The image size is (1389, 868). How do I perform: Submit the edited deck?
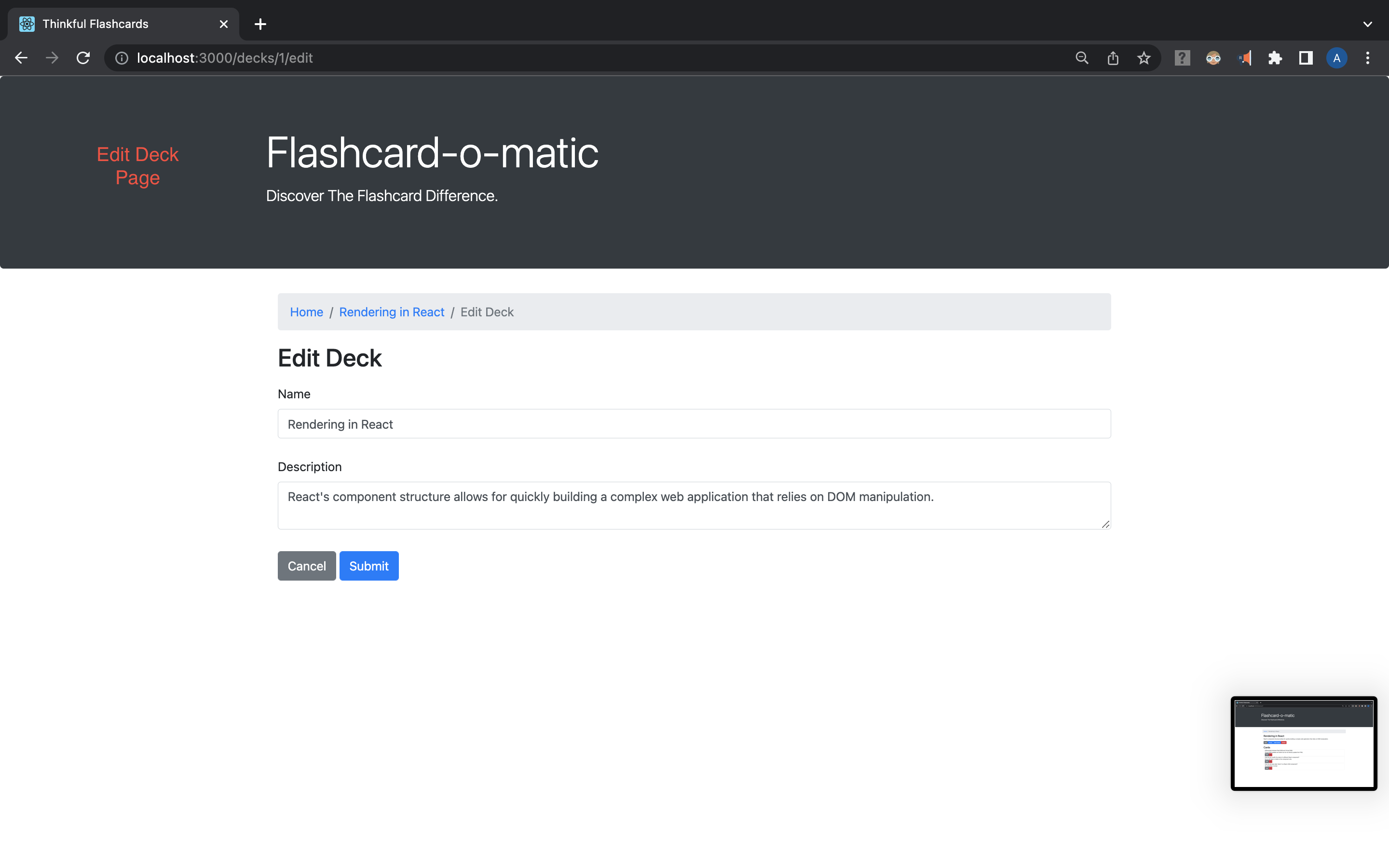[369, 566]
